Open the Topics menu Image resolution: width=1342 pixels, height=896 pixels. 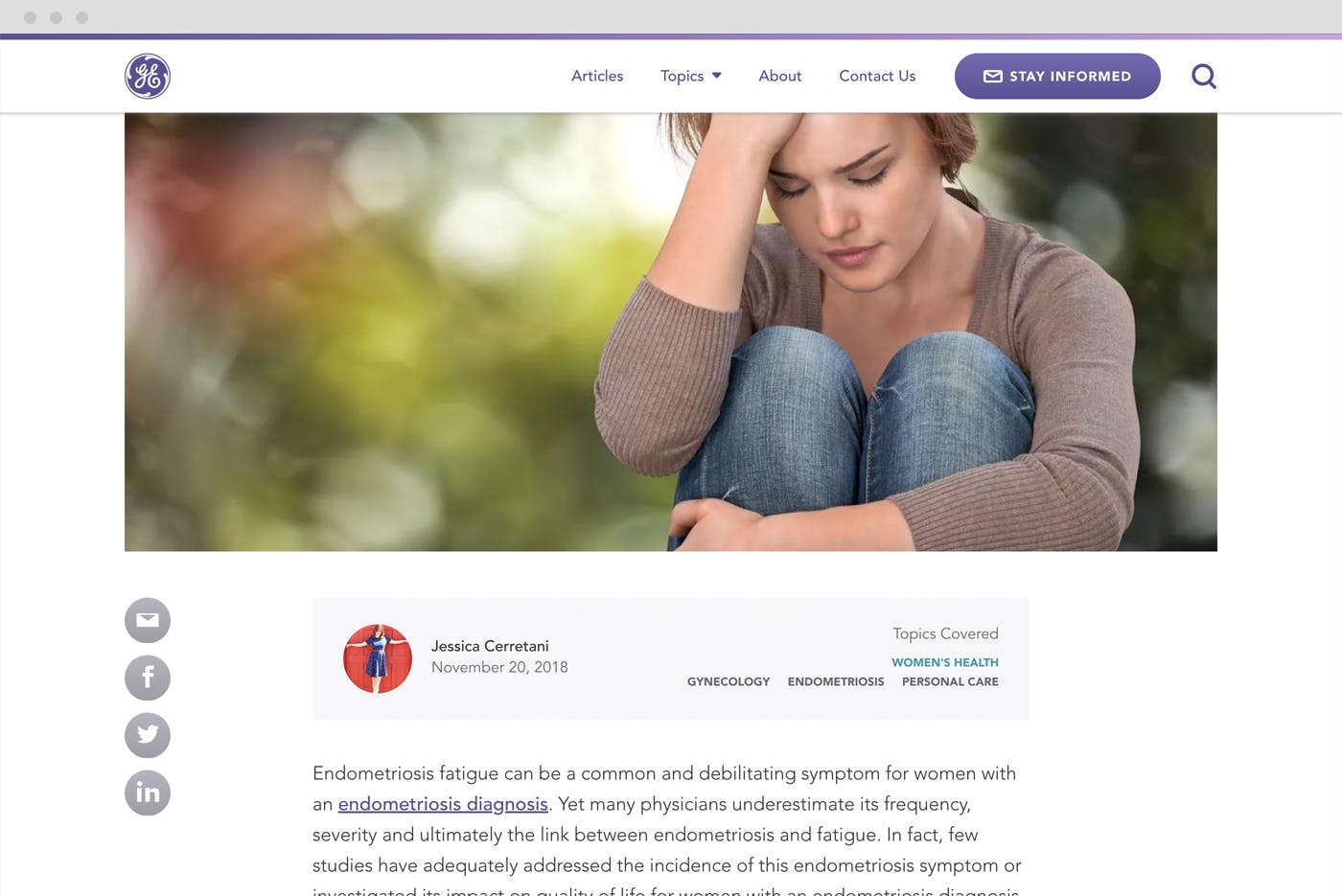[690, 76]
